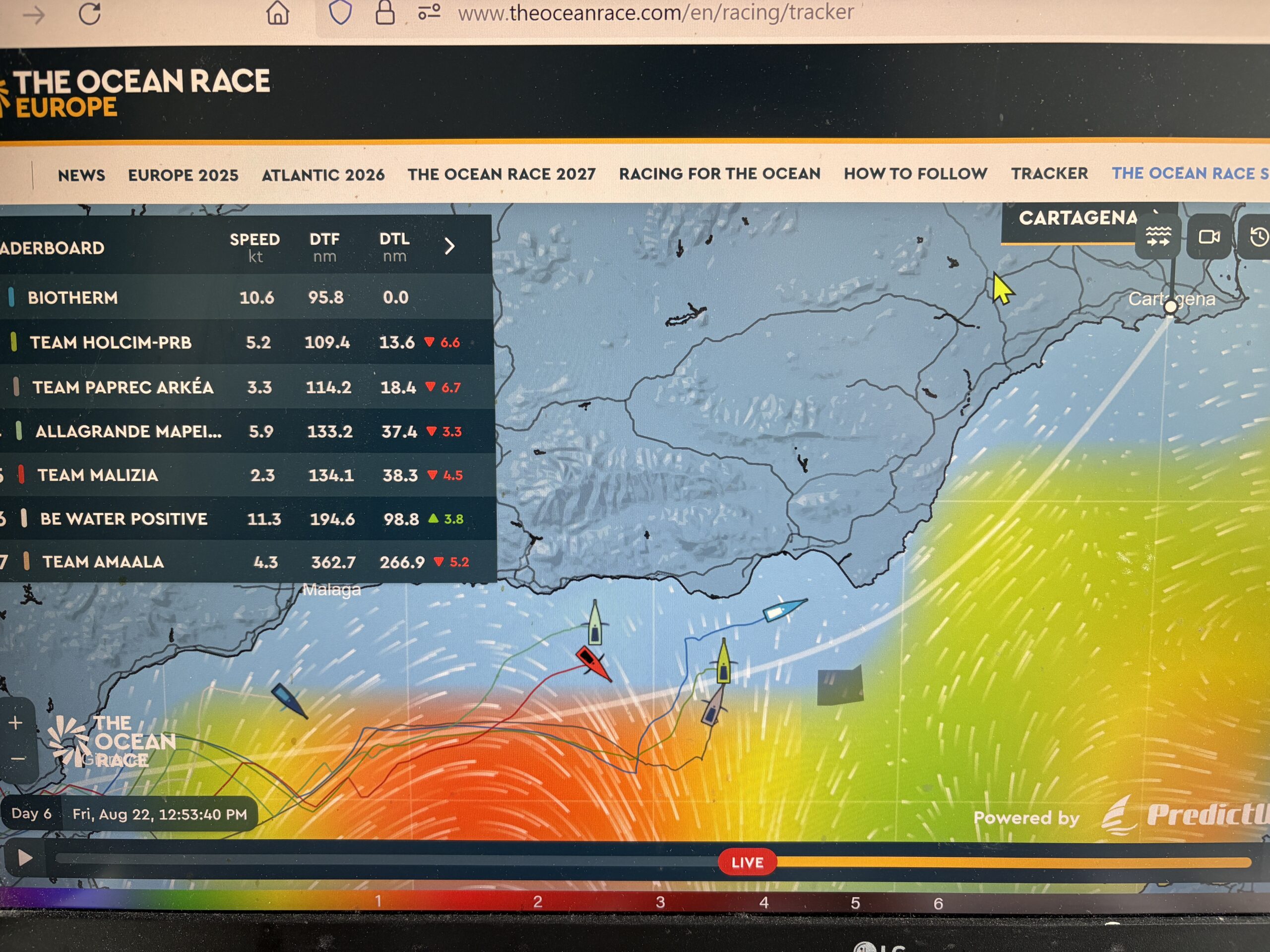Select the TEAM AMAALA leaderboard row
The height and width of the screenshot is (952, 1270).
tap(248, 561)
